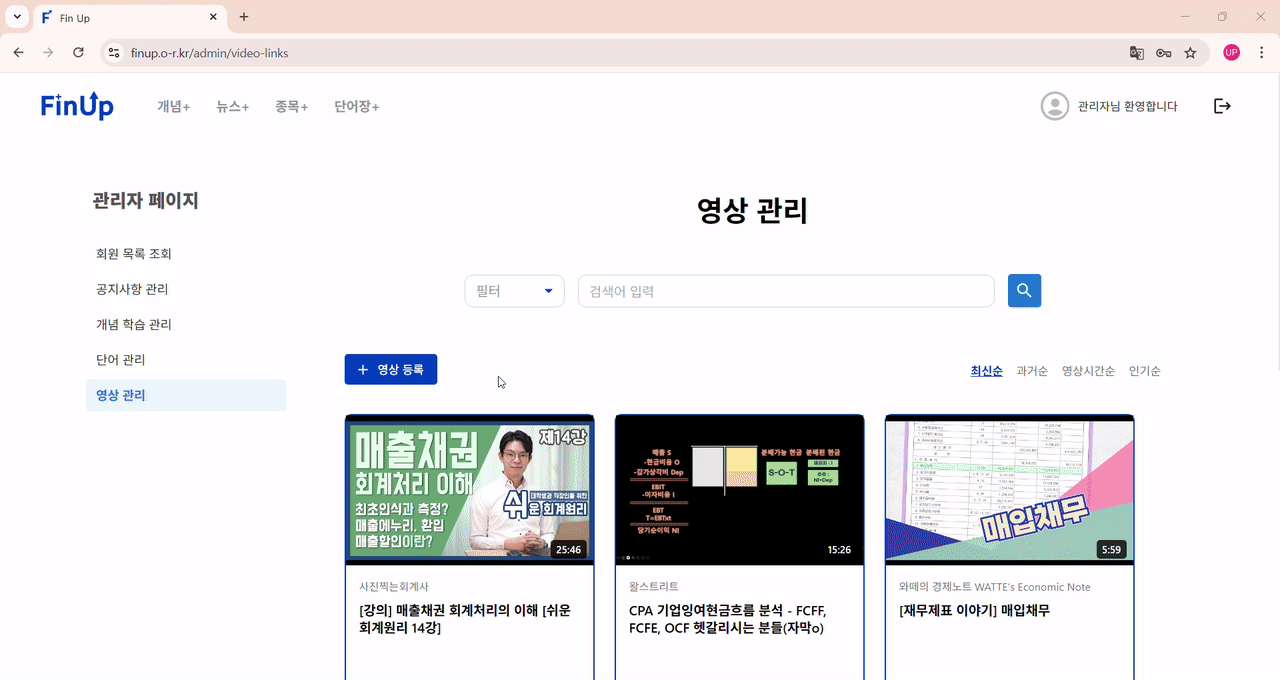The width and height of the screenshot is (1280, 680).
Task: Sort videos by 인기순
Action: point(1144,370)
